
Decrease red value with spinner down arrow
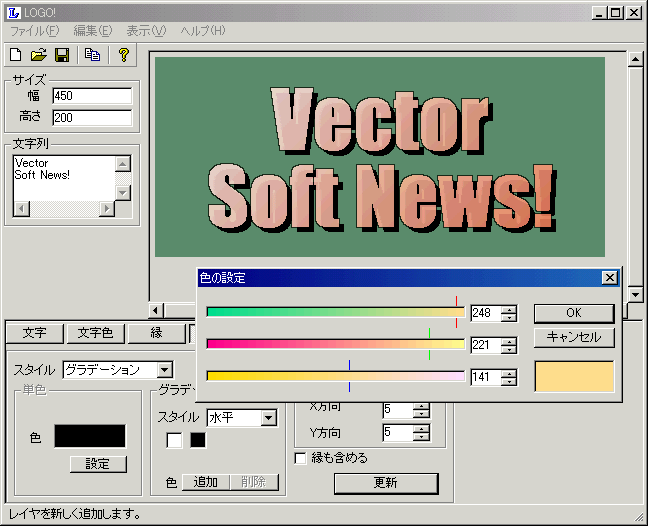pos(509,317)
